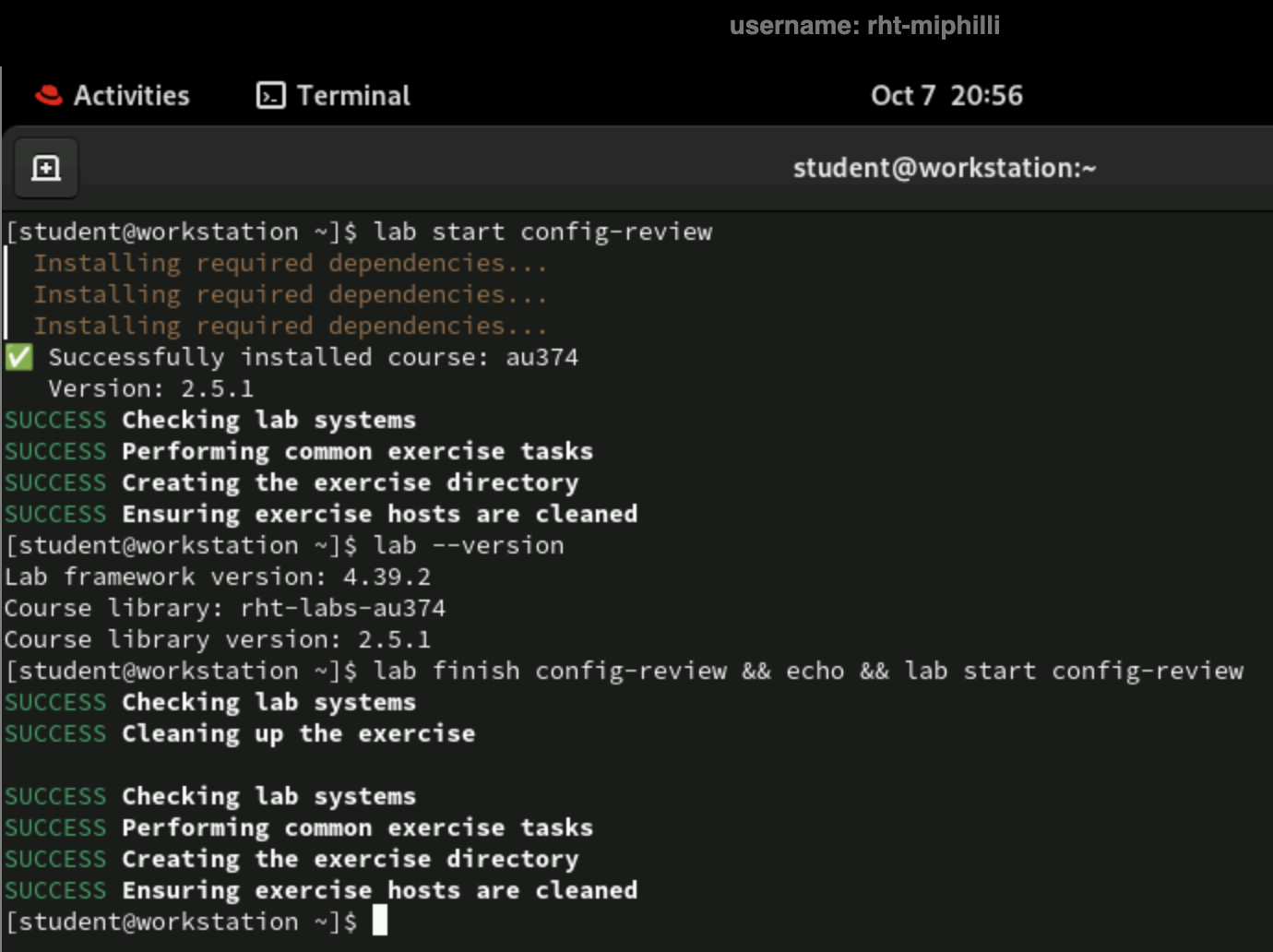This screenshot has height=952, width=1273.
Task: Click the 'Version: 2.5.1' output line
Action: pos(150,388)
